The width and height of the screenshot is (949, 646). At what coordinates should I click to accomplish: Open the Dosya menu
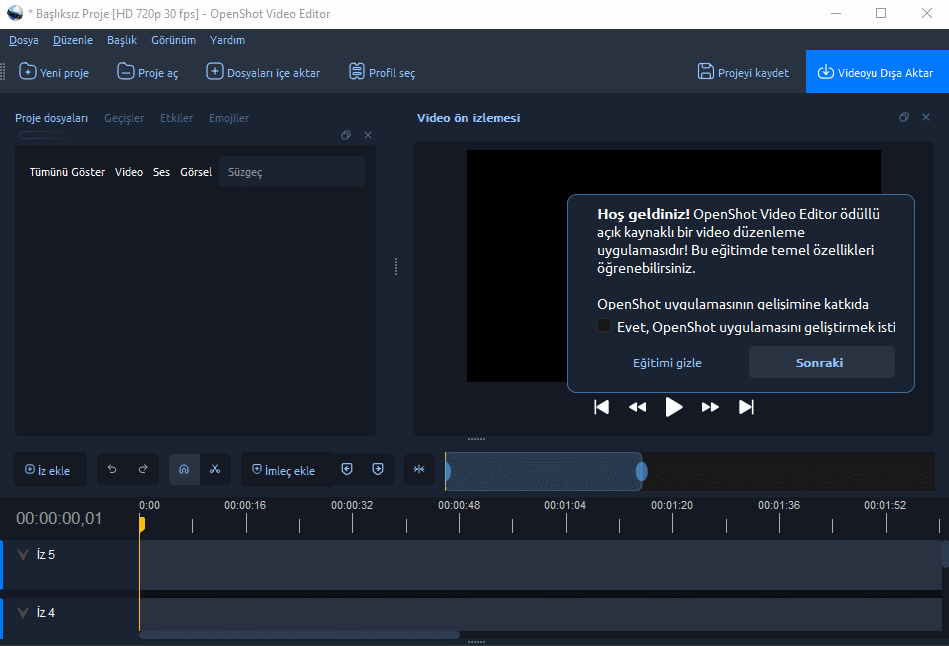tap(24, 40)
